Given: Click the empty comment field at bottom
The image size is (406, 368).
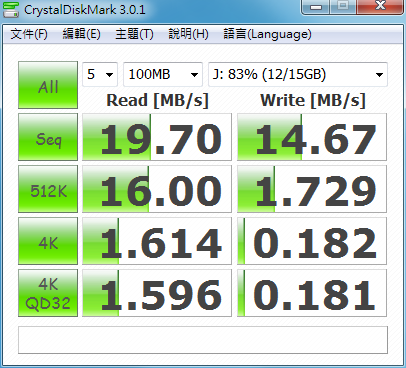Looking at the screenshot, I should [203, 340].
